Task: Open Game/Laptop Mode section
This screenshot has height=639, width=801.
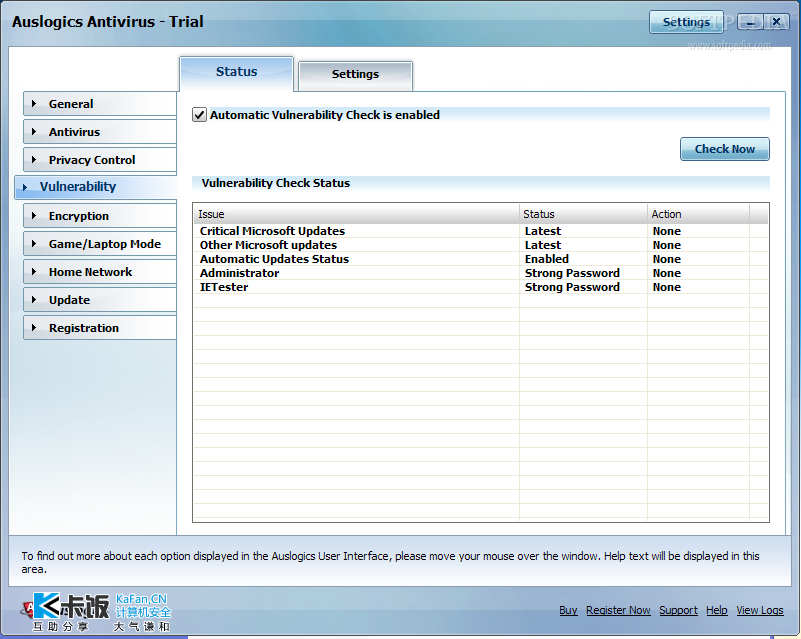Action: pyautogui.click(x=100, y=244)
